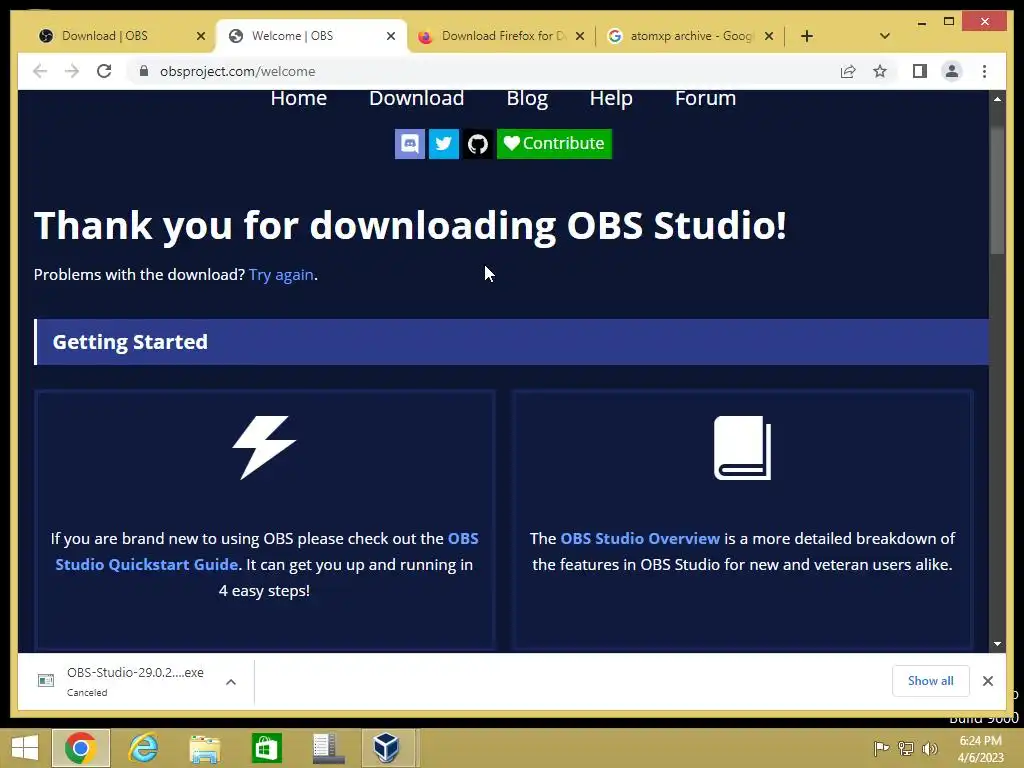Open Chrome's three-dot menu
This screenshot has height=768, width=1024.
985,71
